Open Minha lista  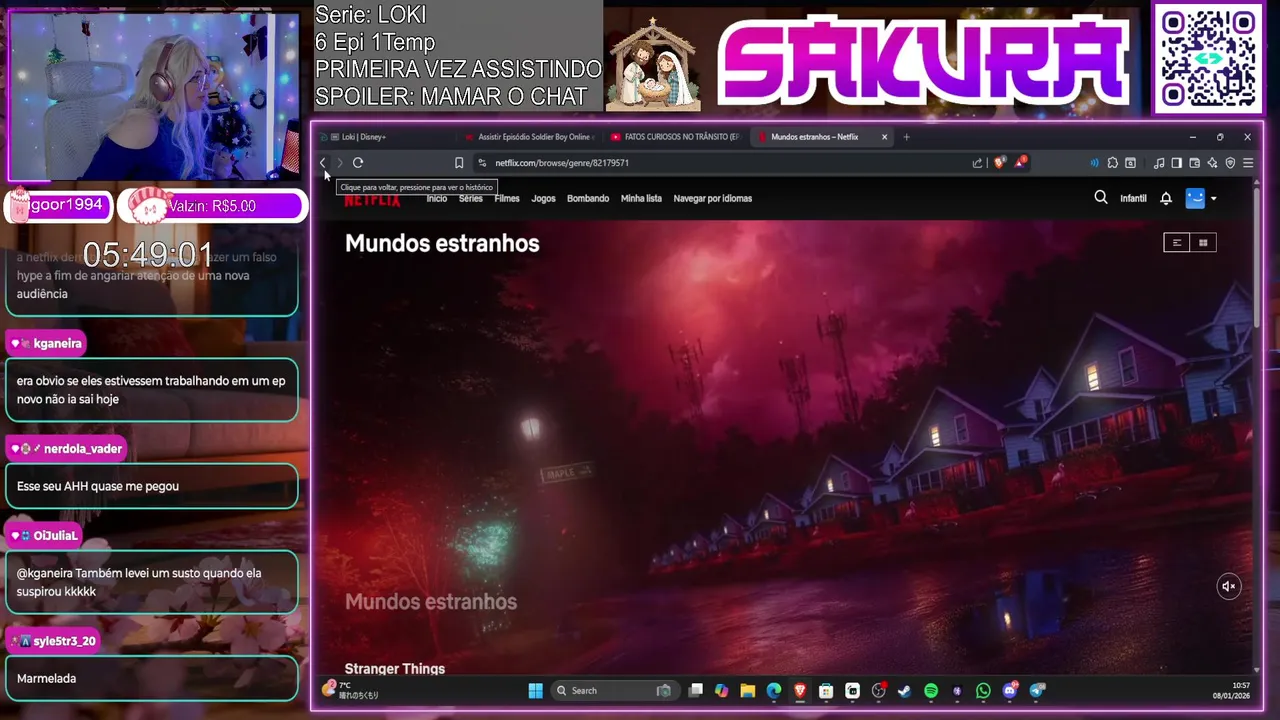point(641,198)
